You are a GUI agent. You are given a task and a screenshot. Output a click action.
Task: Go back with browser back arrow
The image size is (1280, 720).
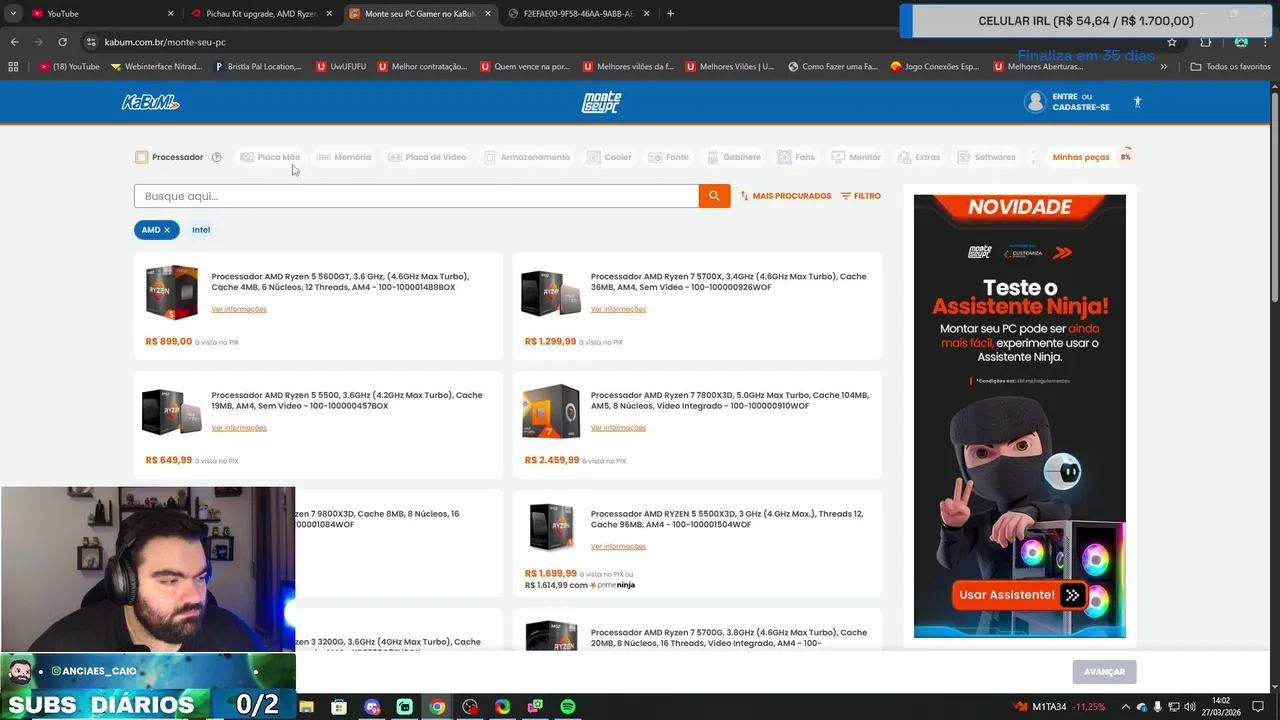(14, 42)
